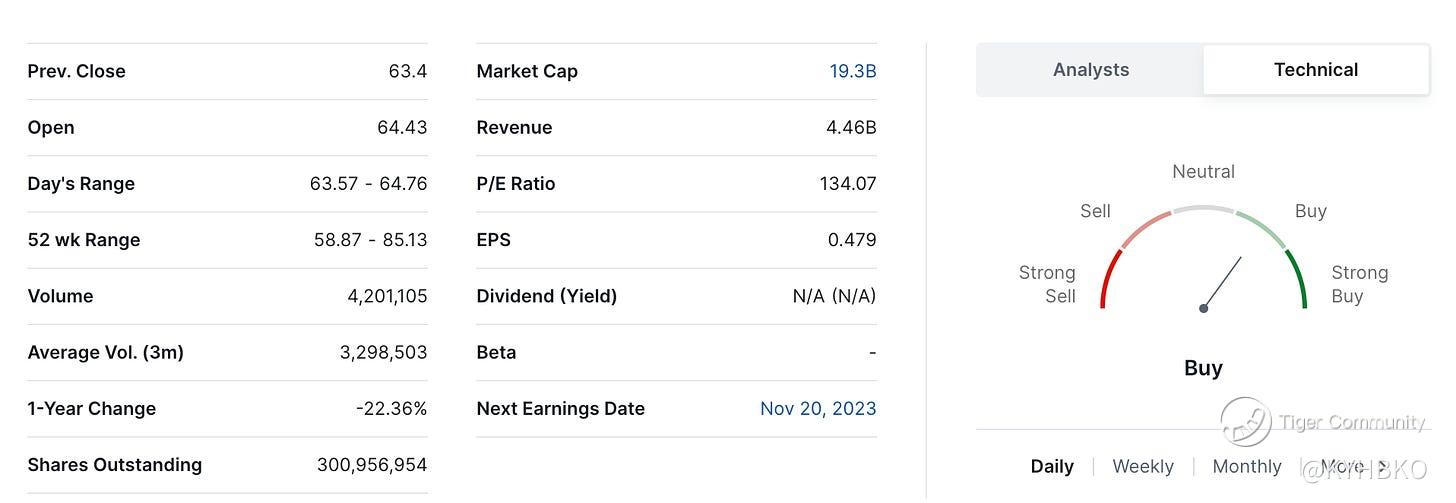This screenshot has width=1456, height=503.
Task: Click the 52 wk Range label
Action: tap(83, 240)
